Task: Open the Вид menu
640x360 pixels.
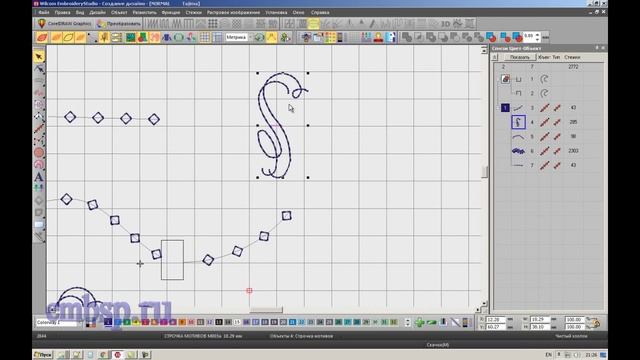Action: click(x=80, y=13)
